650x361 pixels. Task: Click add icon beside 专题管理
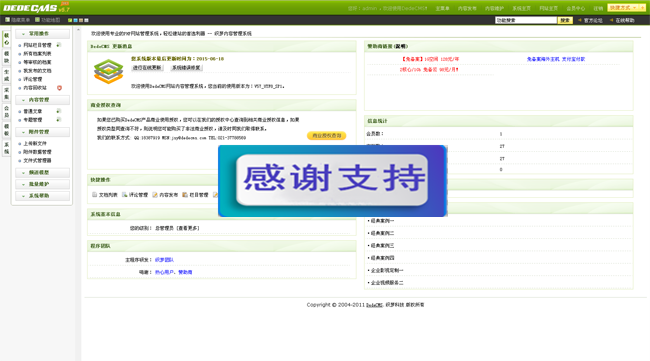(59, 120)
